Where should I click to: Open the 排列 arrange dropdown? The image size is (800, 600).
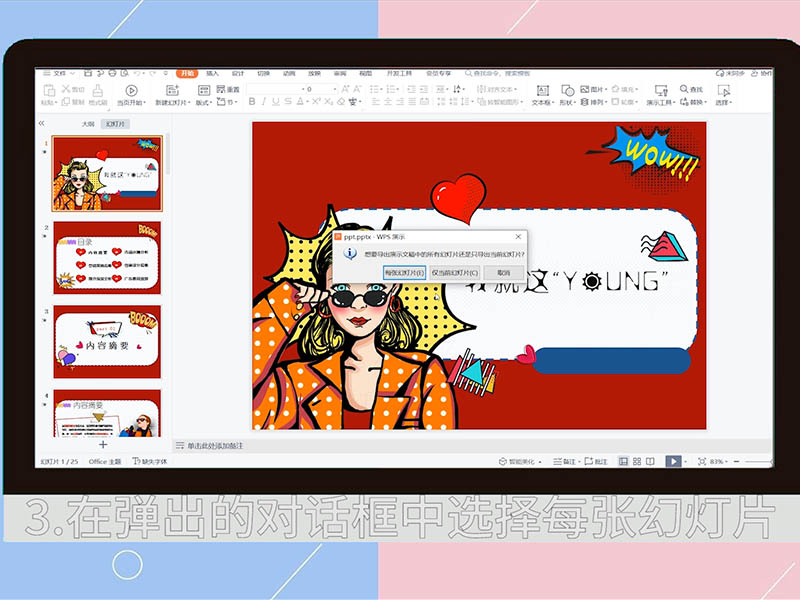point(594,102)
